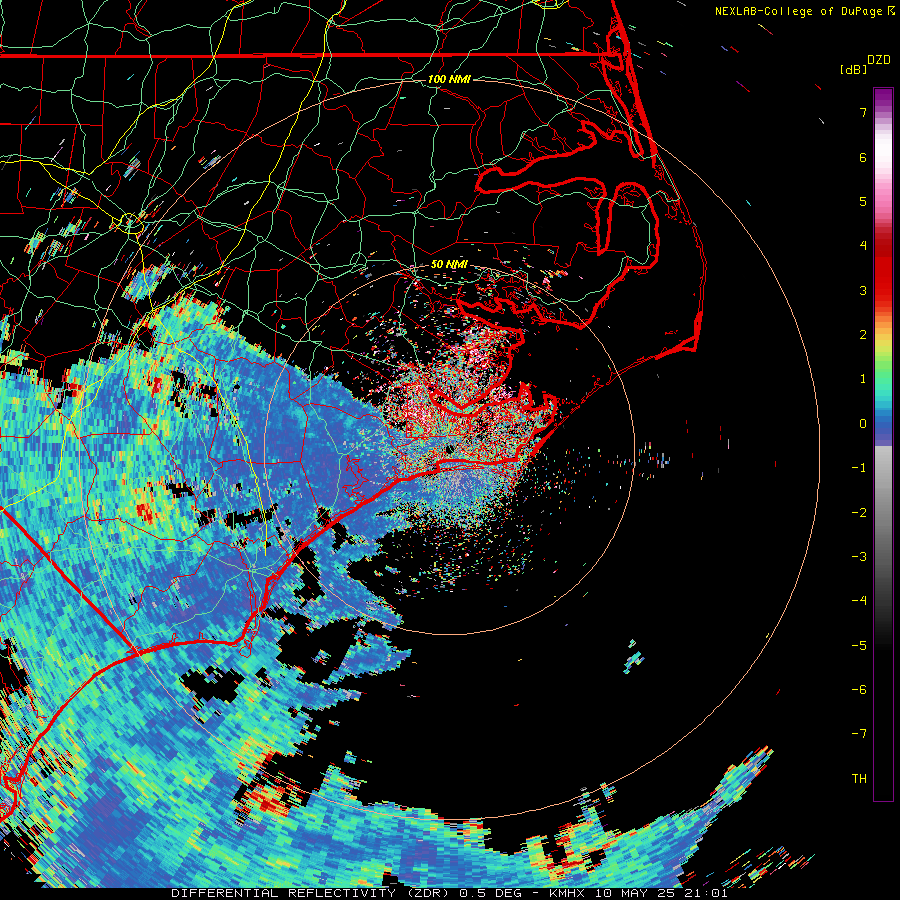Click the -1 value on the color scale
Viewport: 900px width, 900px height.
(x=859, y=468)
